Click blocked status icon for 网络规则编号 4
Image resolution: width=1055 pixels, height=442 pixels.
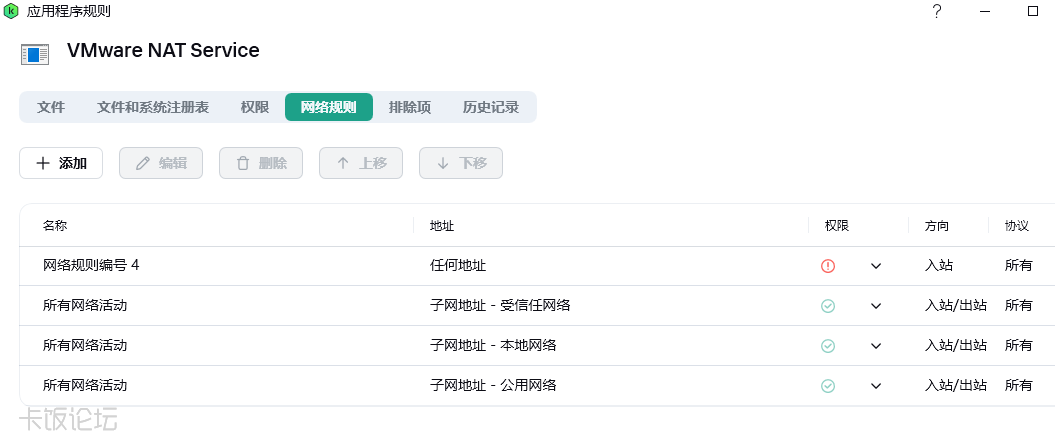click(x=828, y=266)
